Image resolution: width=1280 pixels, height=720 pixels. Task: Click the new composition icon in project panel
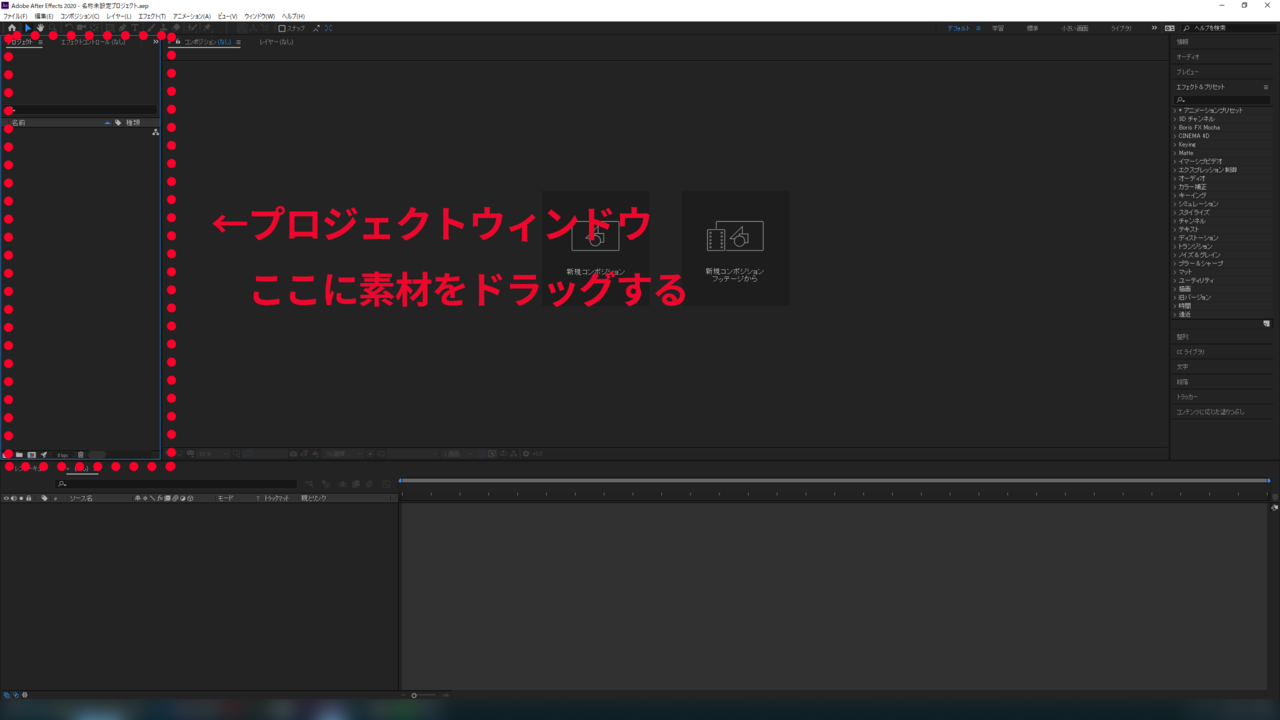(x=32, y=455)
